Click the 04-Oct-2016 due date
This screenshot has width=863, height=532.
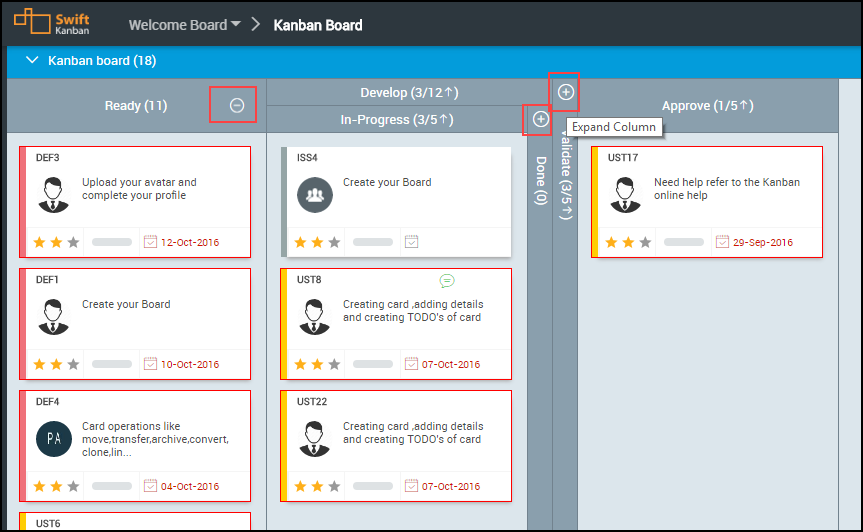tap(190, 486)
